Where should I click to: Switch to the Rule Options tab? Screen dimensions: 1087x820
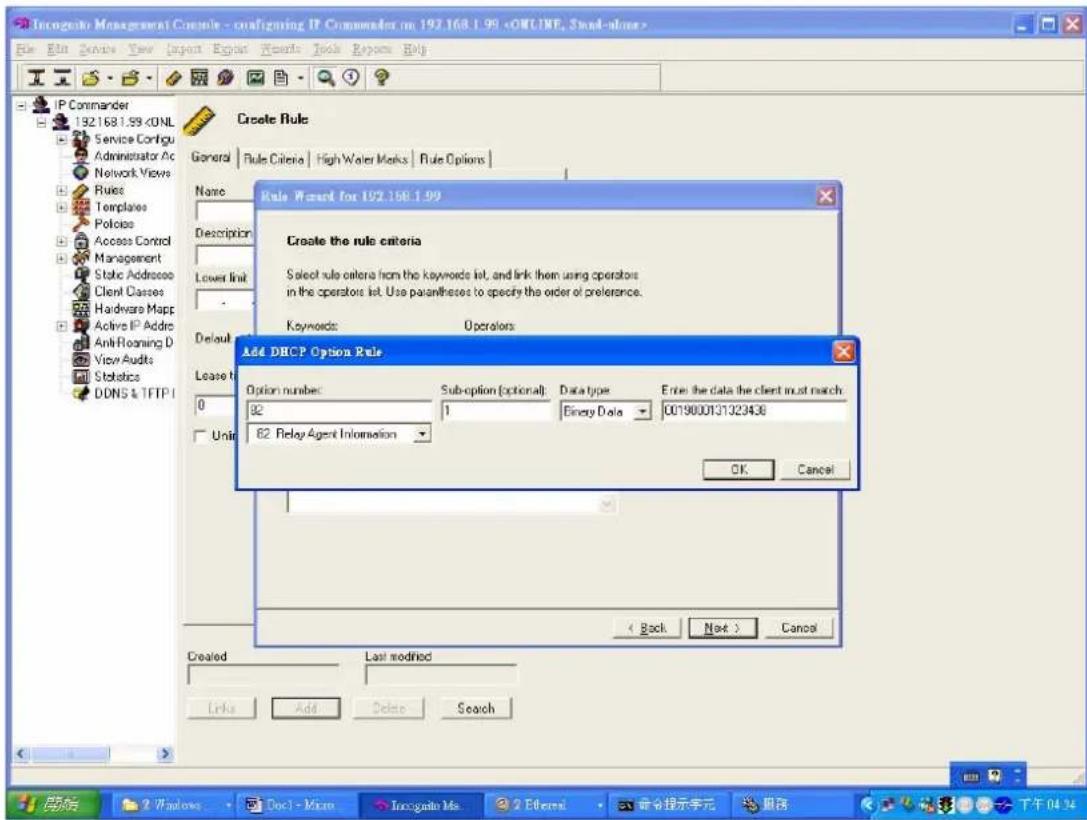tap(452, 159)
